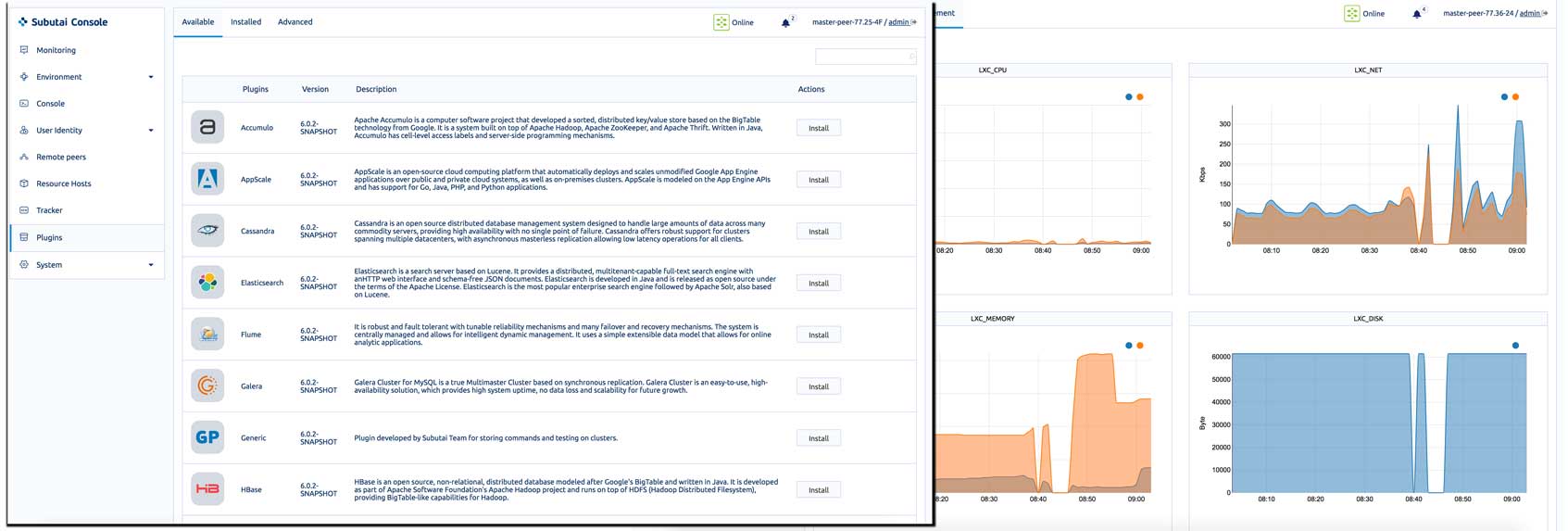
Task: Click the Galera plugin icon
Action: (x=207, y=386)
